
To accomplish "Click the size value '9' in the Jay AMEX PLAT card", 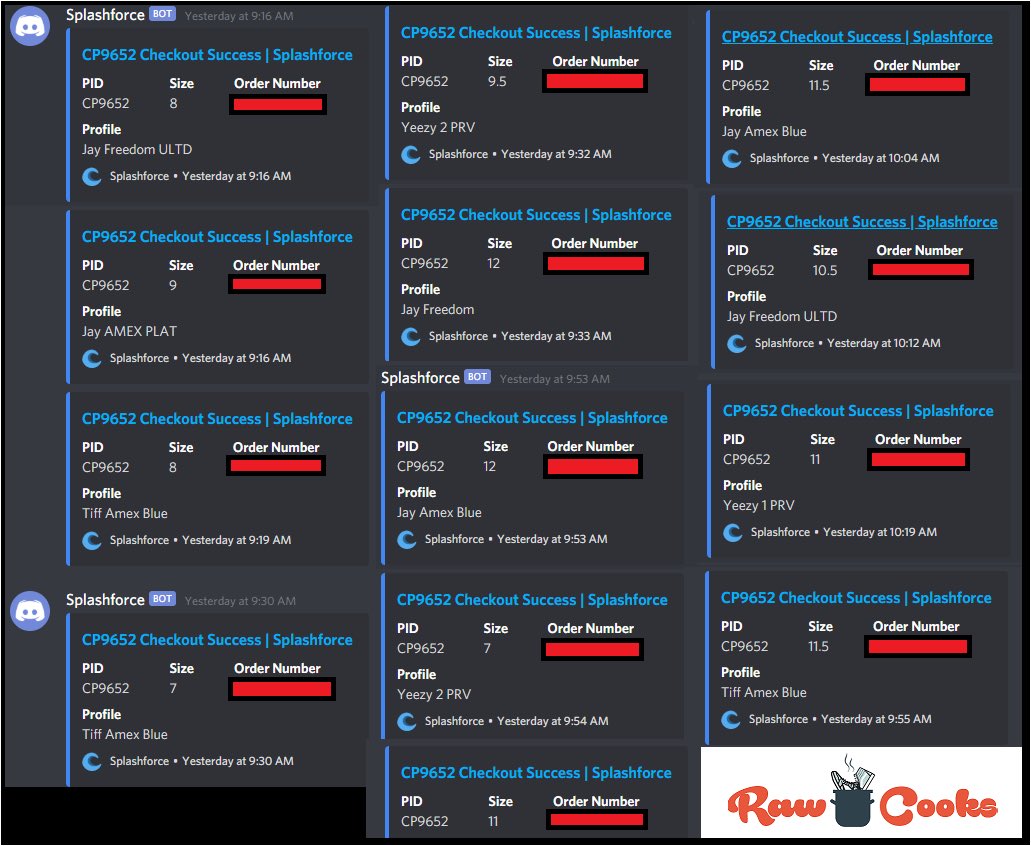I will [173, 285].
